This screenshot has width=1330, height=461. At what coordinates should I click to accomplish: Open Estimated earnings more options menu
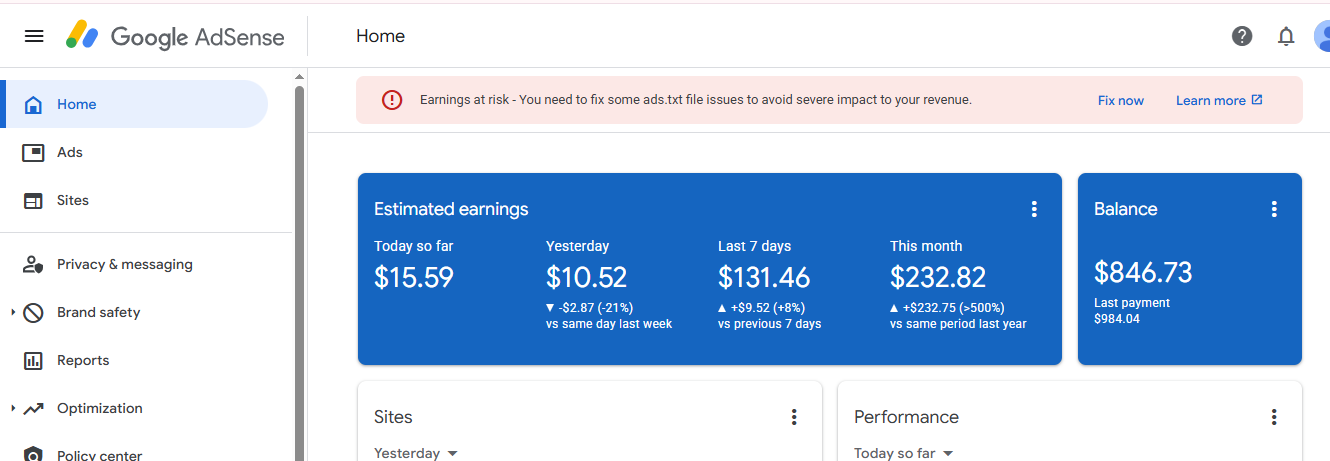1034,209
